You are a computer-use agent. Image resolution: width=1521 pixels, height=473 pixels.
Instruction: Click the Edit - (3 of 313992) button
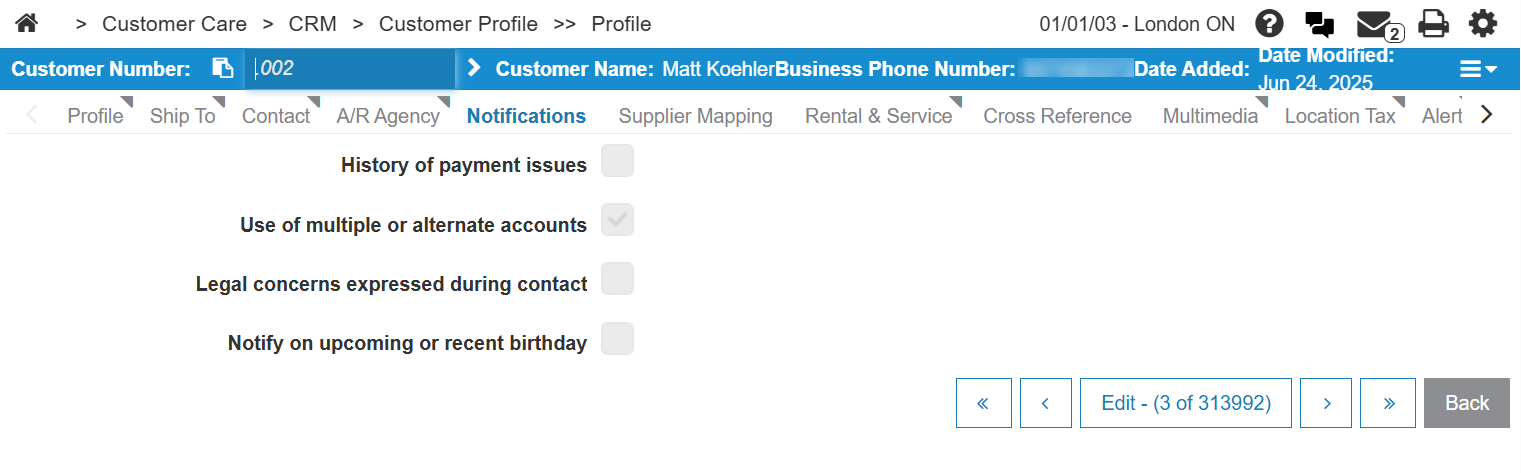(x=1186, y=403)
